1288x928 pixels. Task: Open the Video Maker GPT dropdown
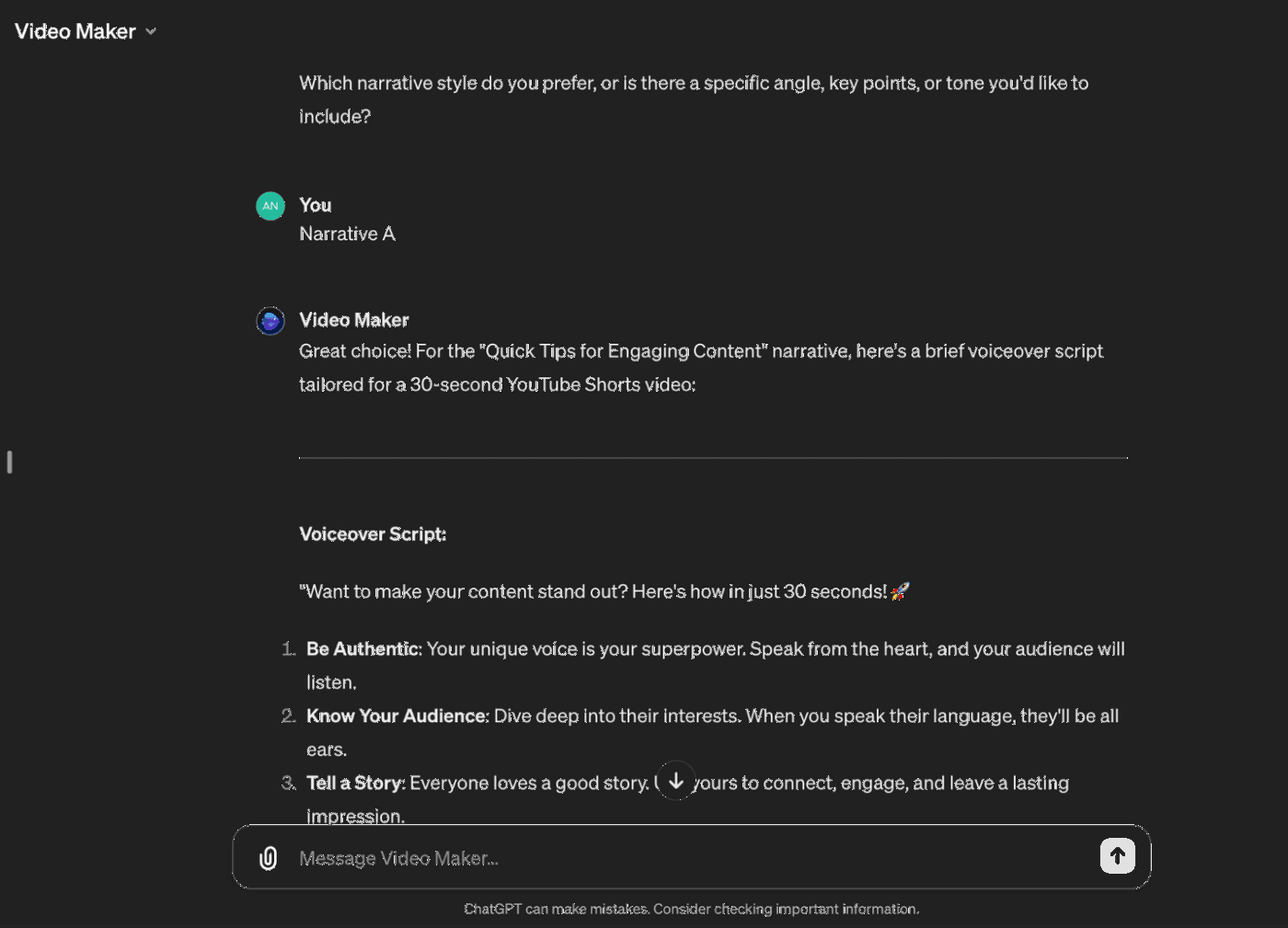pos(85,30)
